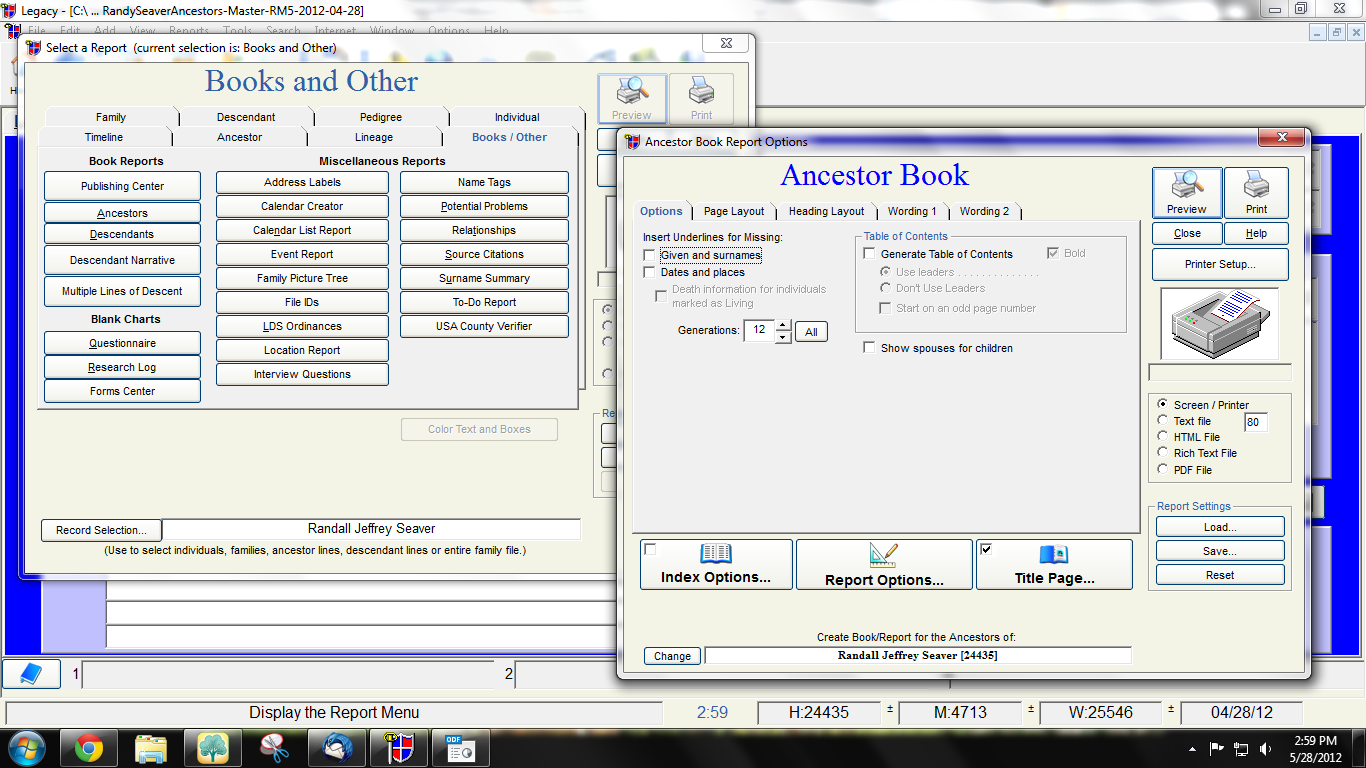Choose HTML File as the output
Screen dimensions: 1366x768
1163,437
